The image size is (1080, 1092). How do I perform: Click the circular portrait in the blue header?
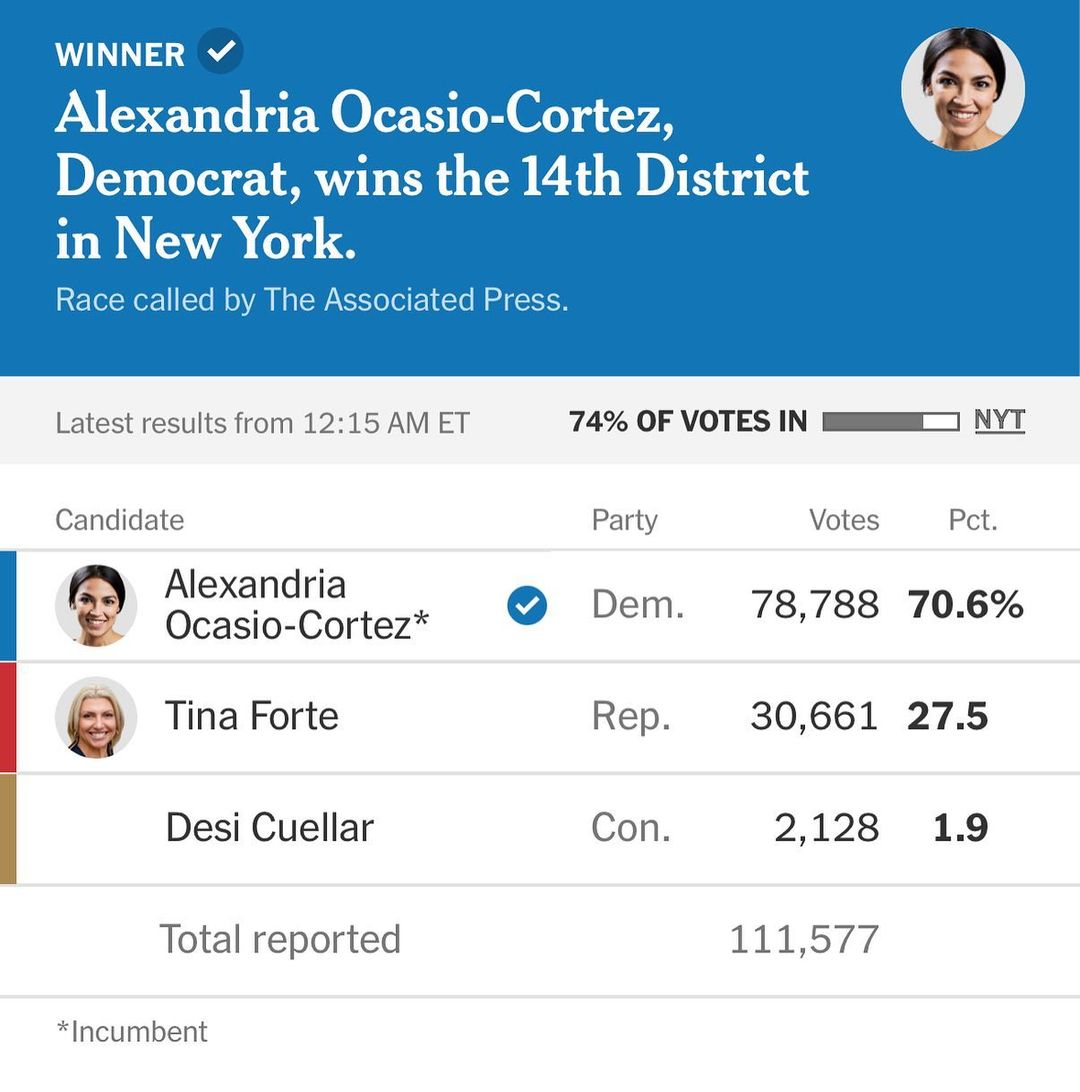pos(963,89)
